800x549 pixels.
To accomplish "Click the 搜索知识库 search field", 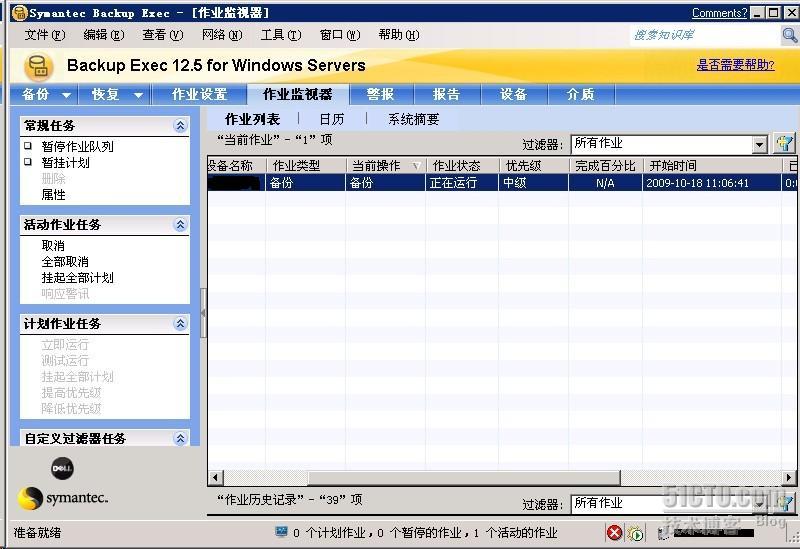I will click(x=705, y=35).
